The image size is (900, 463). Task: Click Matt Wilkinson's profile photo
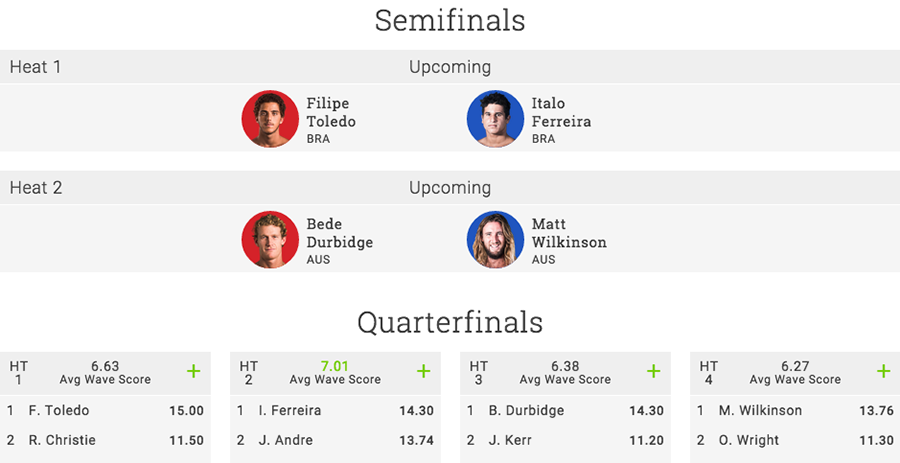(x=495, y=239)
